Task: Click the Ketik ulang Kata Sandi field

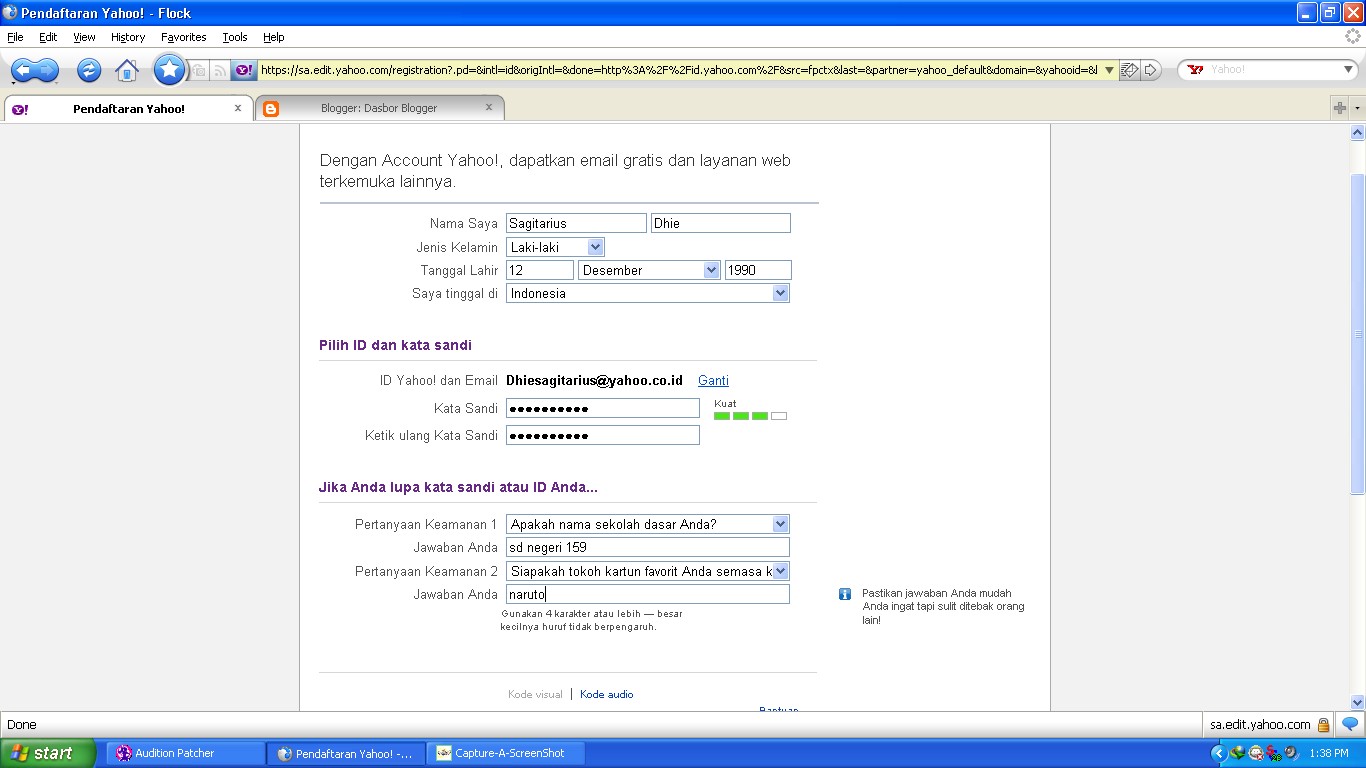Action: point(603,435)
